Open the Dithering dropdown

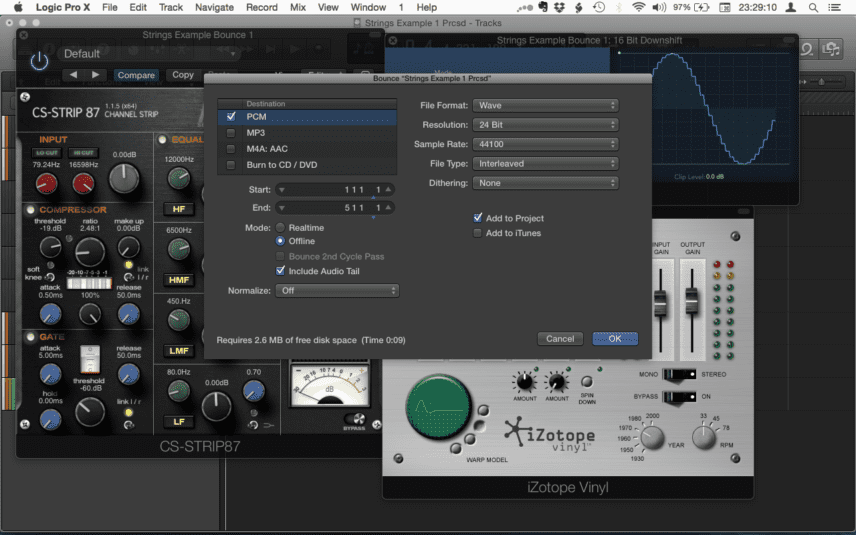pos(545,183)
